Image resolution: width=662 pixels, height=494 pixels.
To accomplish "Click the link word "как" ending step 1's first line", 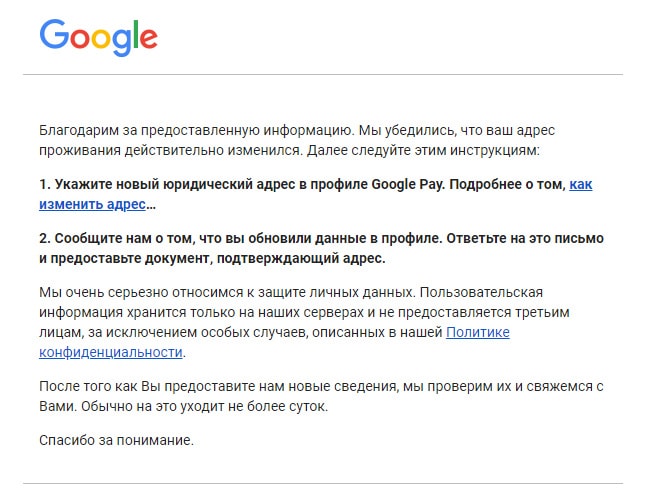I will [x=581, y=185].
